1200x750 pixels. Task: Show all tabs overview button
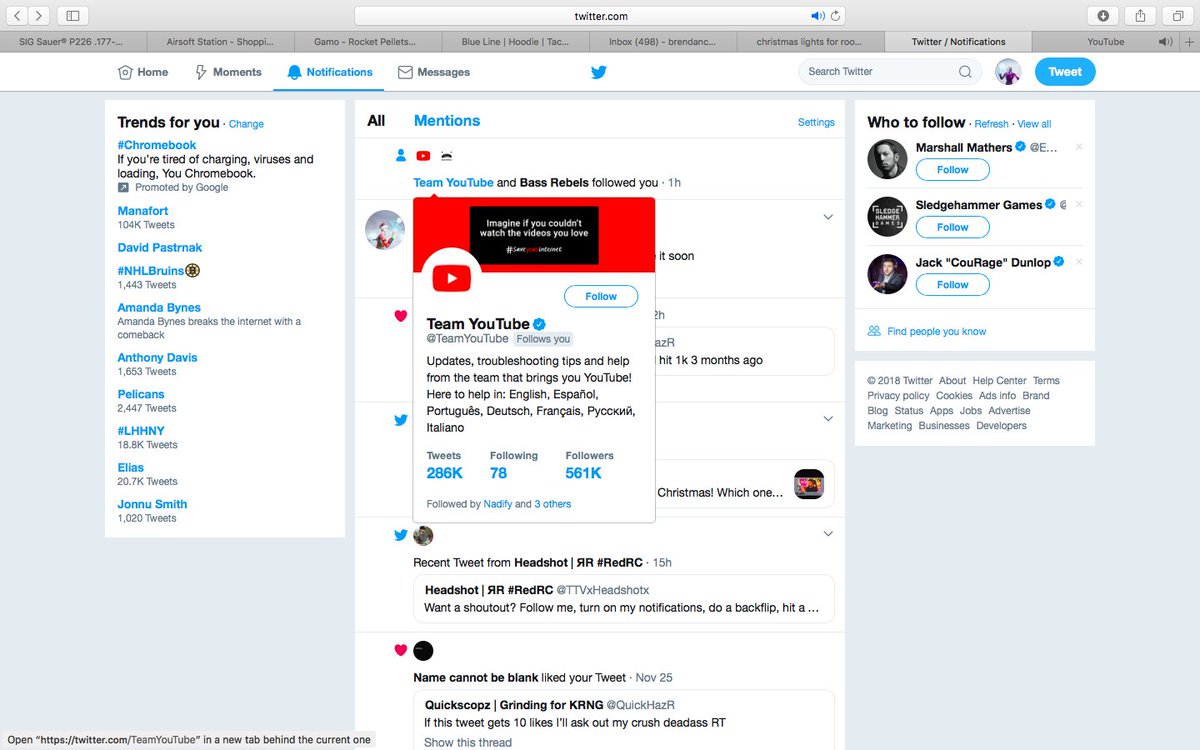(x=1177, y=16)
